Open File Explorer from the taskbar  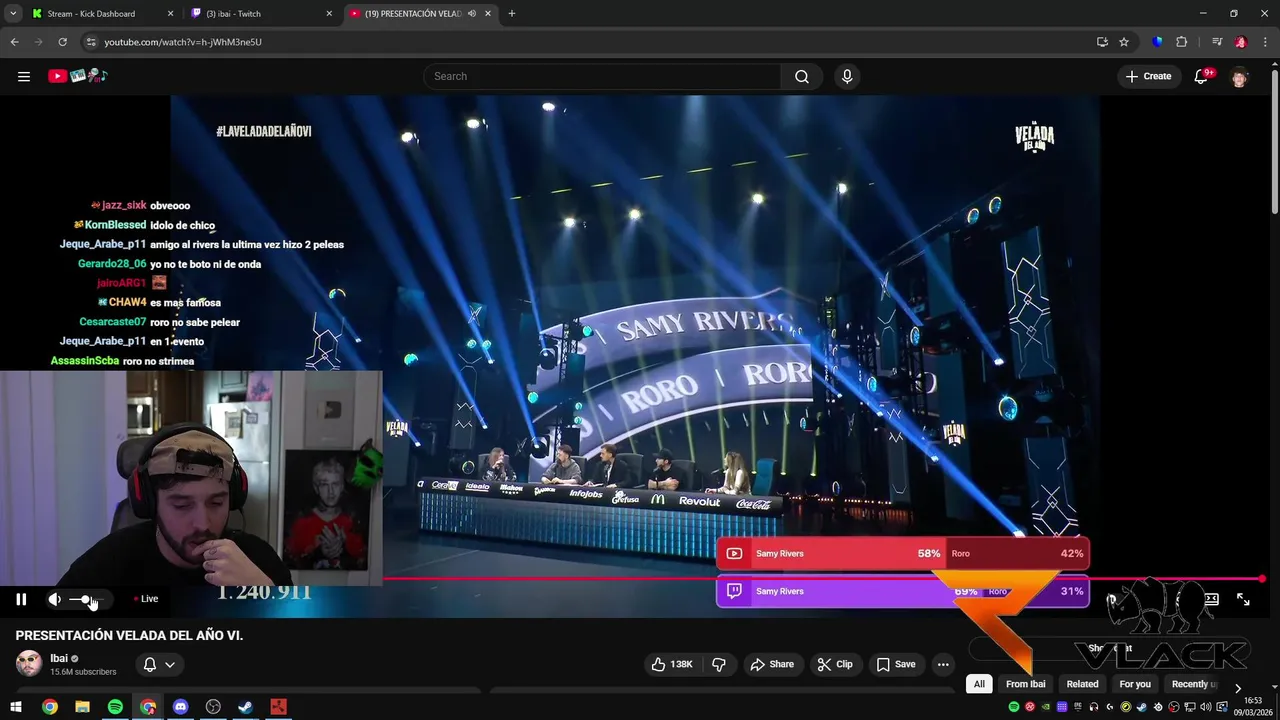(x=82, y=707)
